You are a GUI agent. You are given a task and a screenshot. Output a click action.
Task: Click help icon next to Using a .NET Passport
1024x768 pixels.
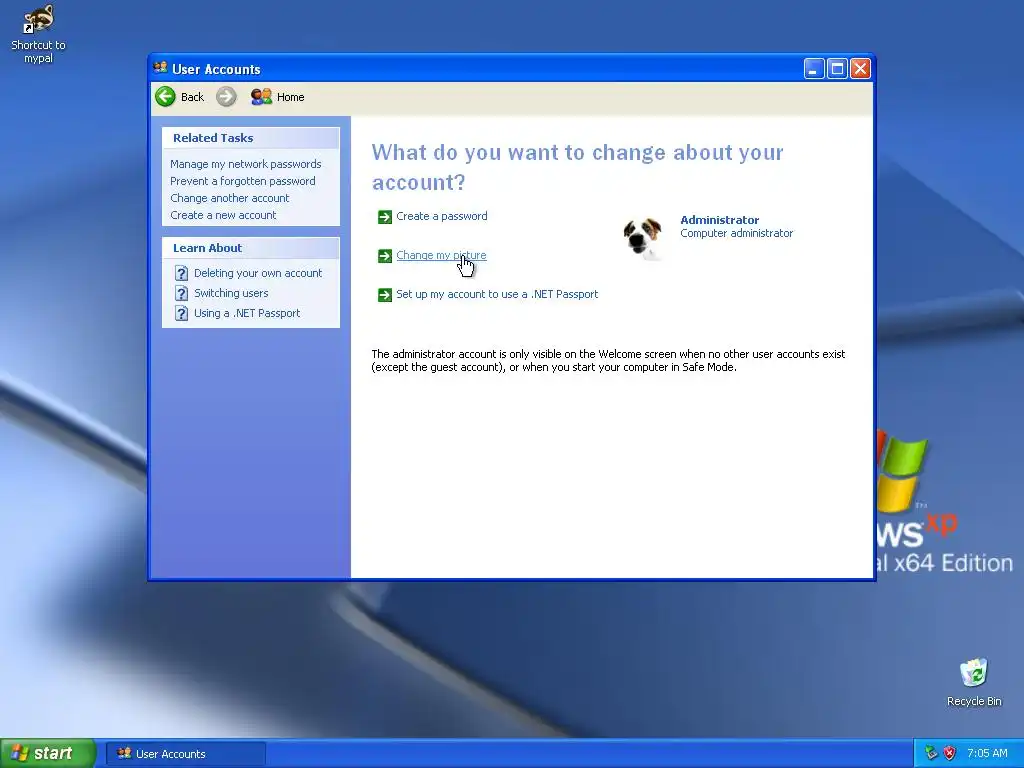(182, 313)
